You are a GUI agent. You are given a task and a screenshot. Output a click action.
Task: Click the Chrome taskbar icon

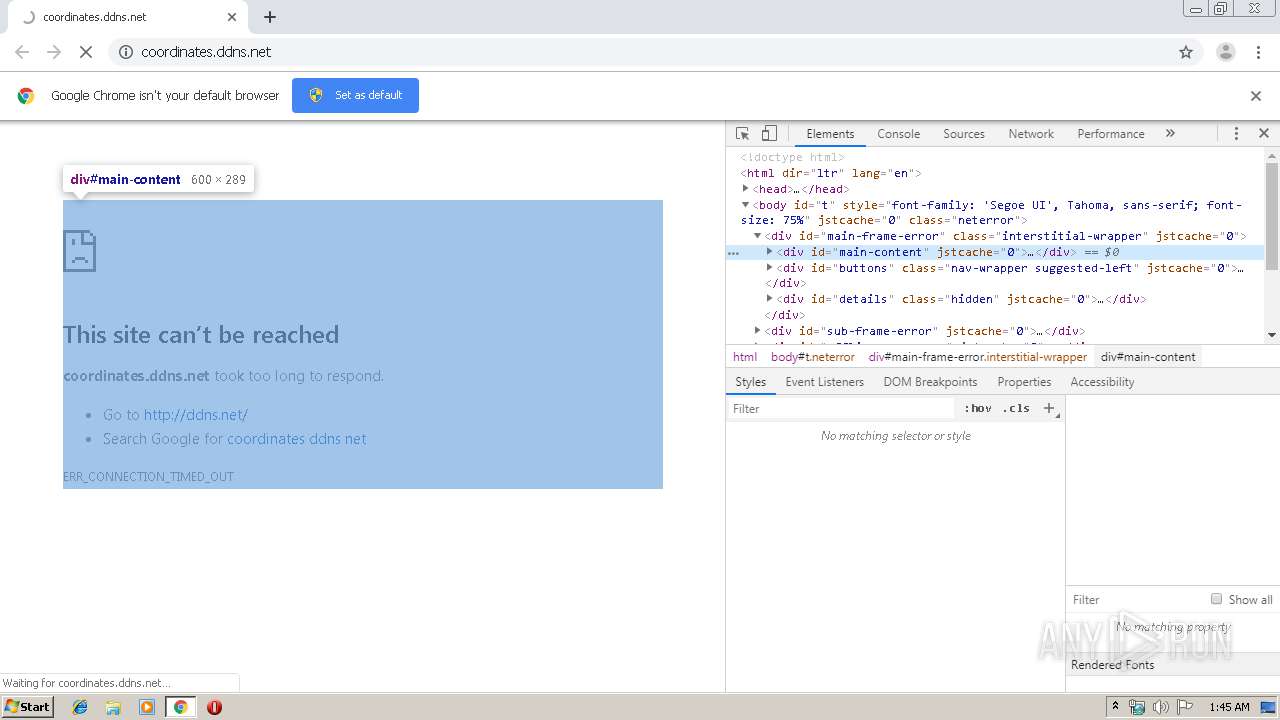click(181, 707)
